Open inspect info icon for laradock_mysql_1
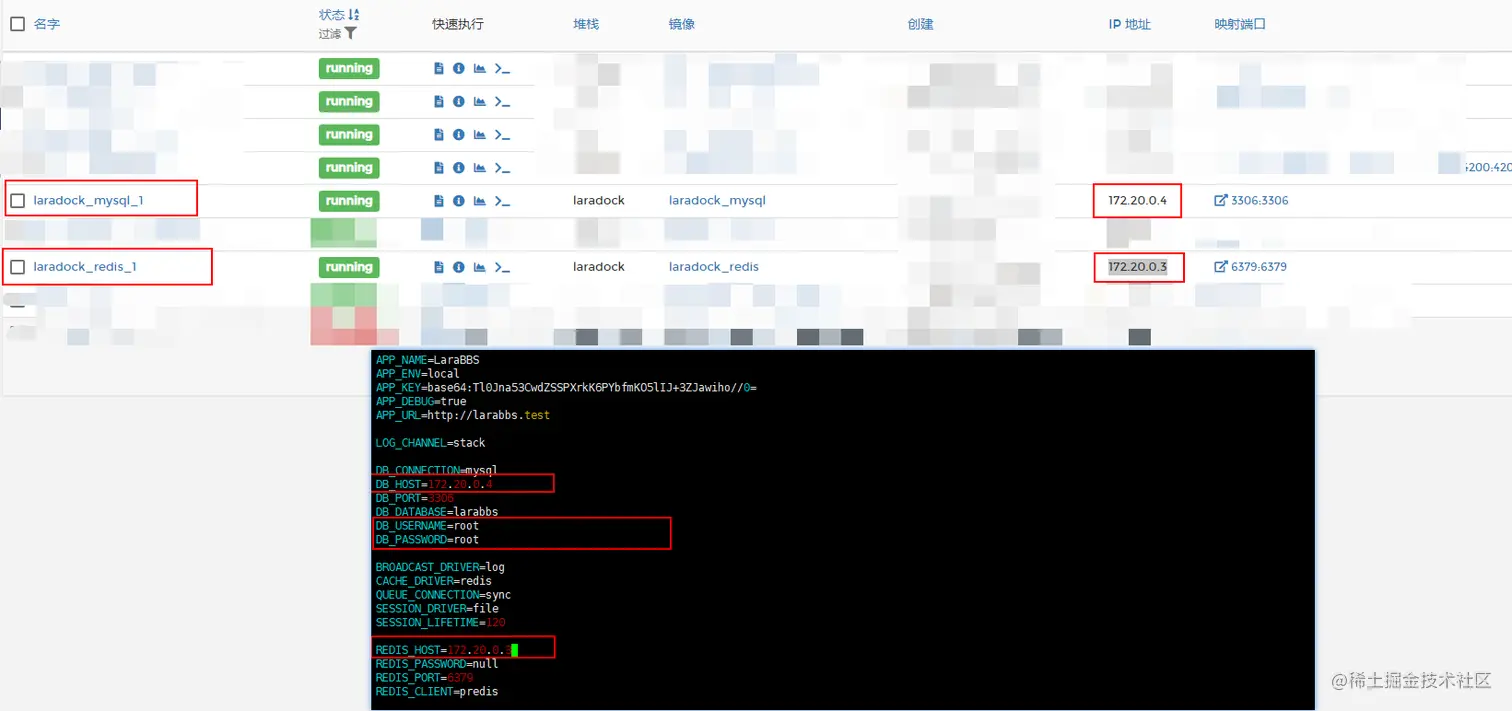 coord(459,201)
